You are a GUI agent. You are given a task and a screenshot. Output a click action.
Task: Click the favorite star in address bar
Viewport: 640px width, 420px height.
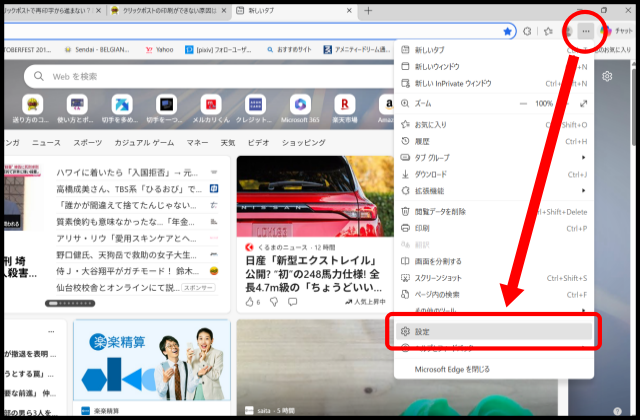[507, 31]
